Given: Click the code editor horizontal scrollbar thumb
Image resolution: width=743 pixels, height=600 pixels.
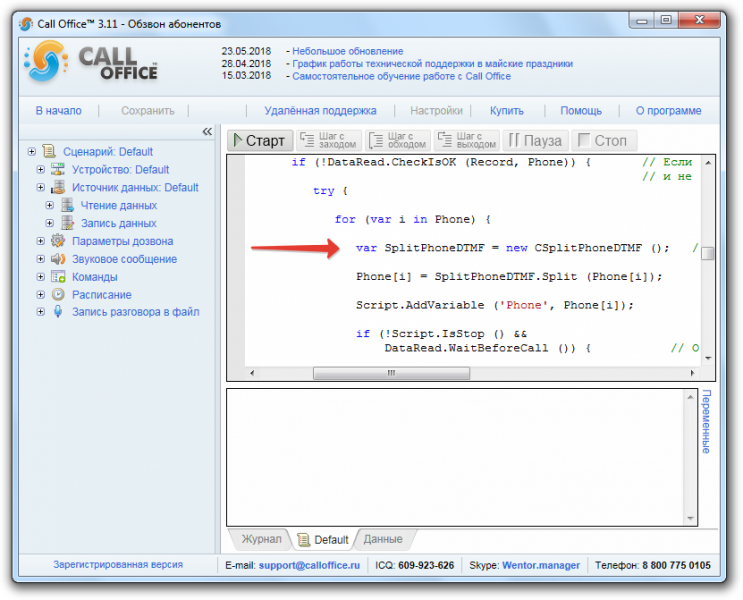Looking at the screenshot, I should 391,373.
